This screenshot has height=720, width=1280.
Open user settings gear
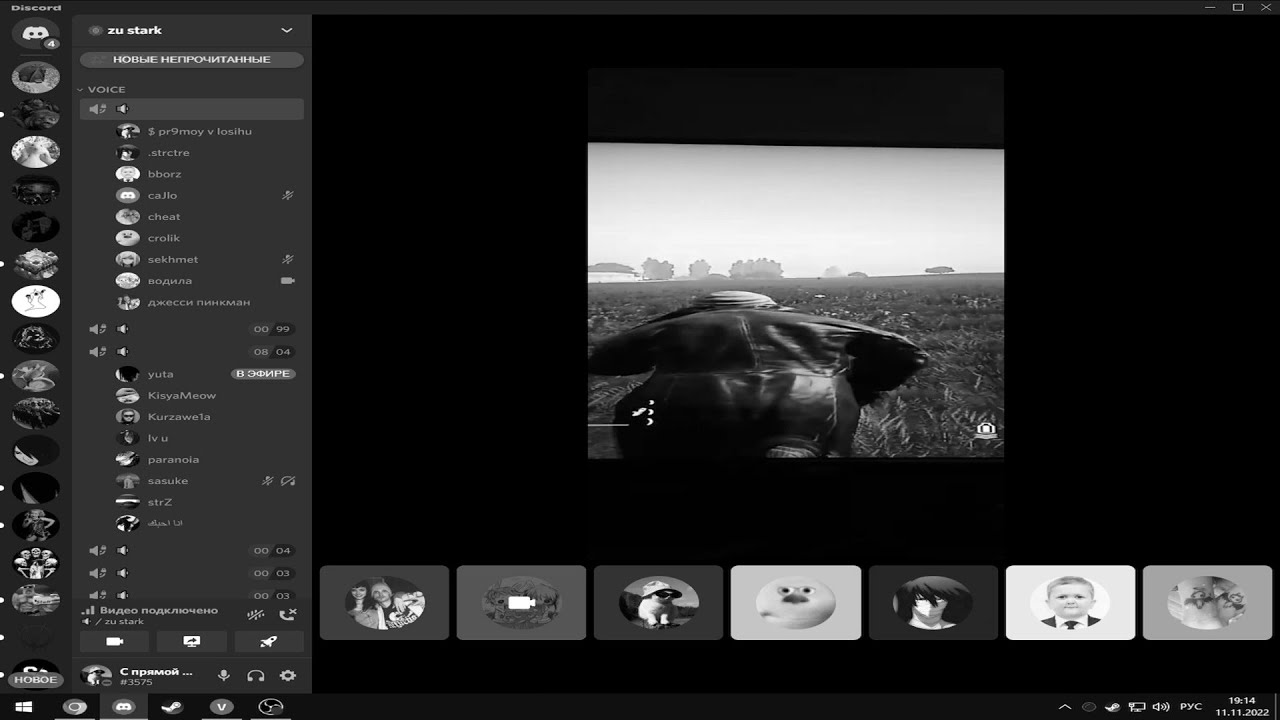(288, 676)
